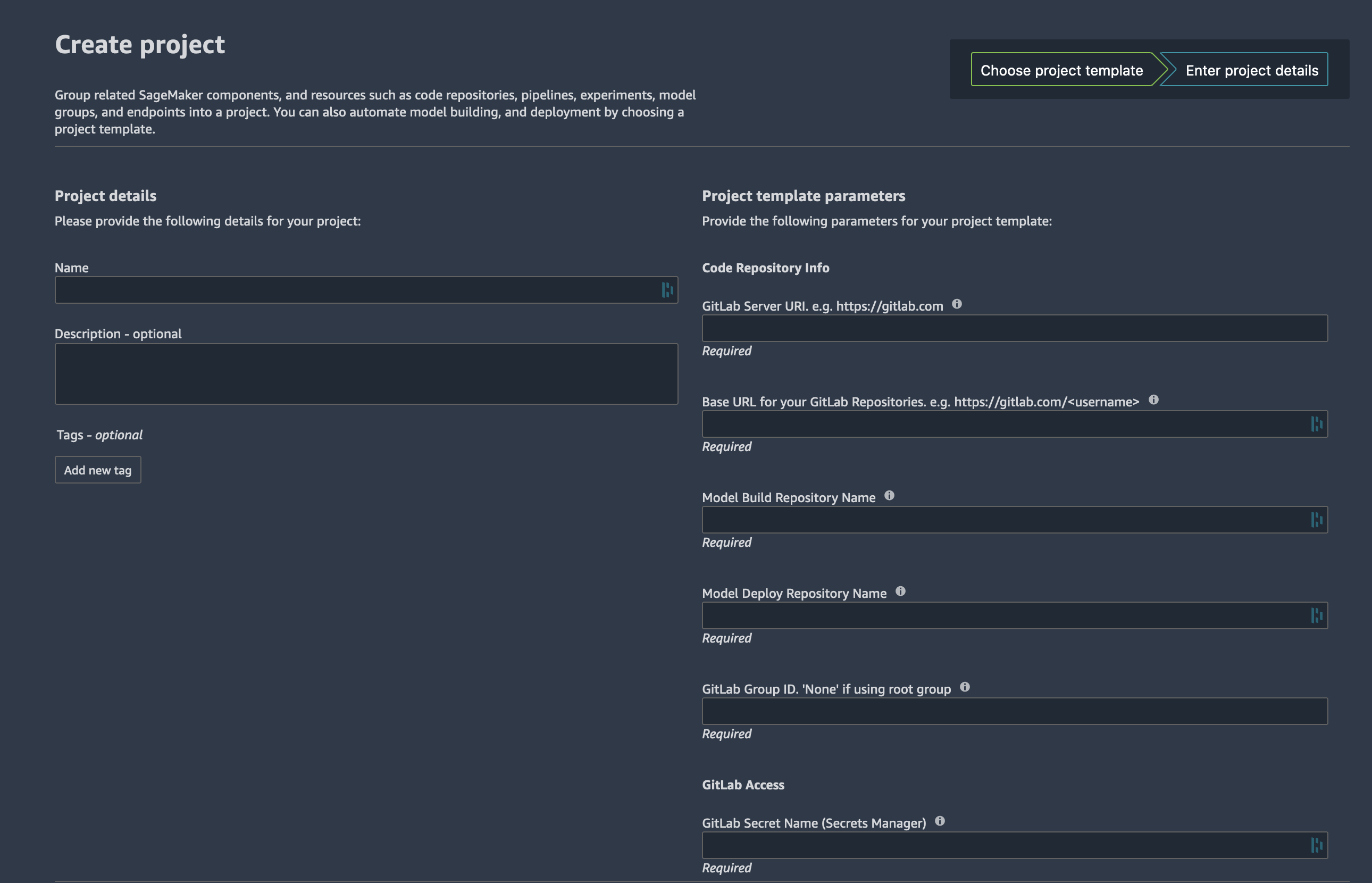
Task: Click autofill icon in the Base URL field
Action: (1316, 424)
